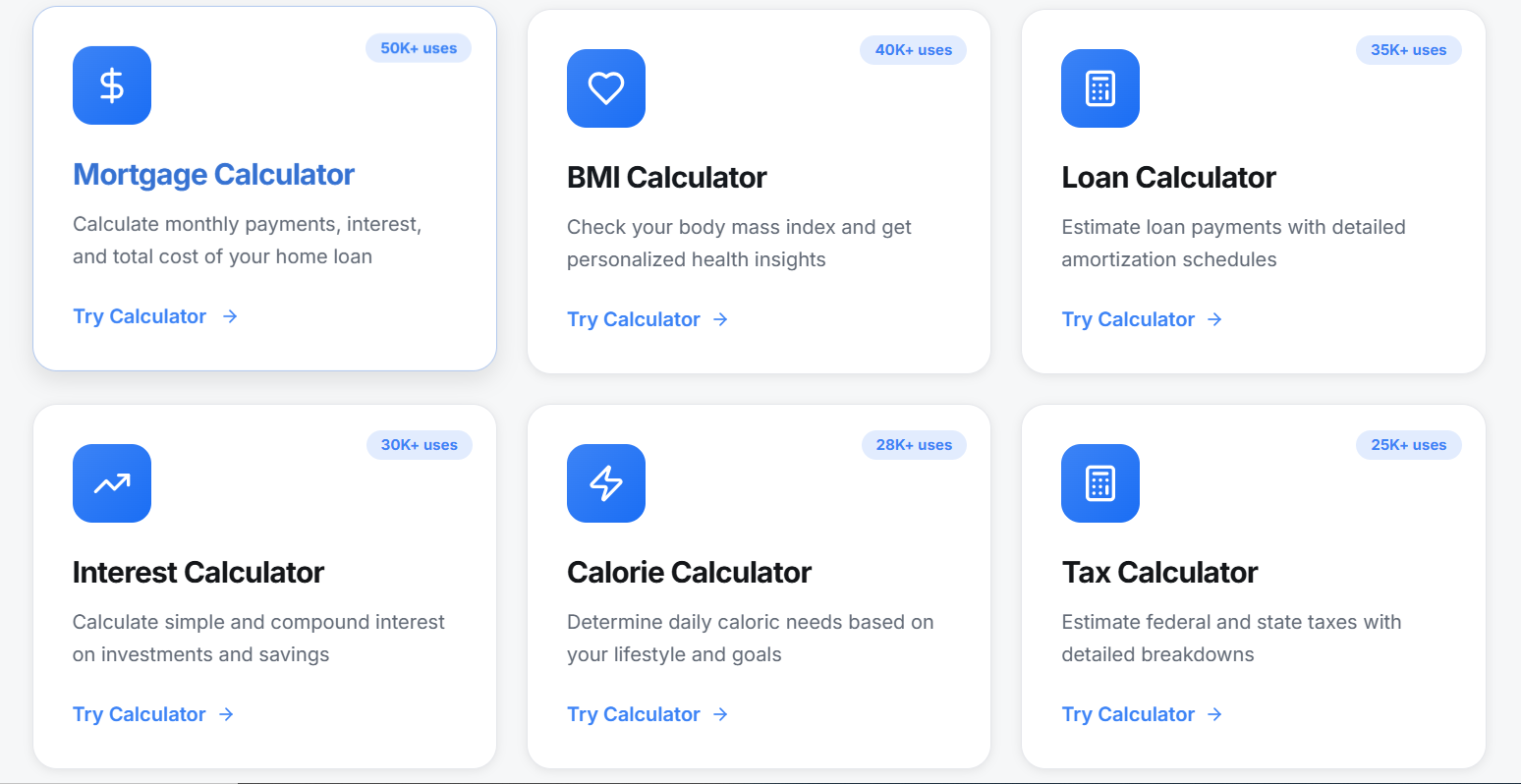Click the Tax Calculator card title
The image size is (1521, 784).
pyautogui.click(x=1159, y=572)
